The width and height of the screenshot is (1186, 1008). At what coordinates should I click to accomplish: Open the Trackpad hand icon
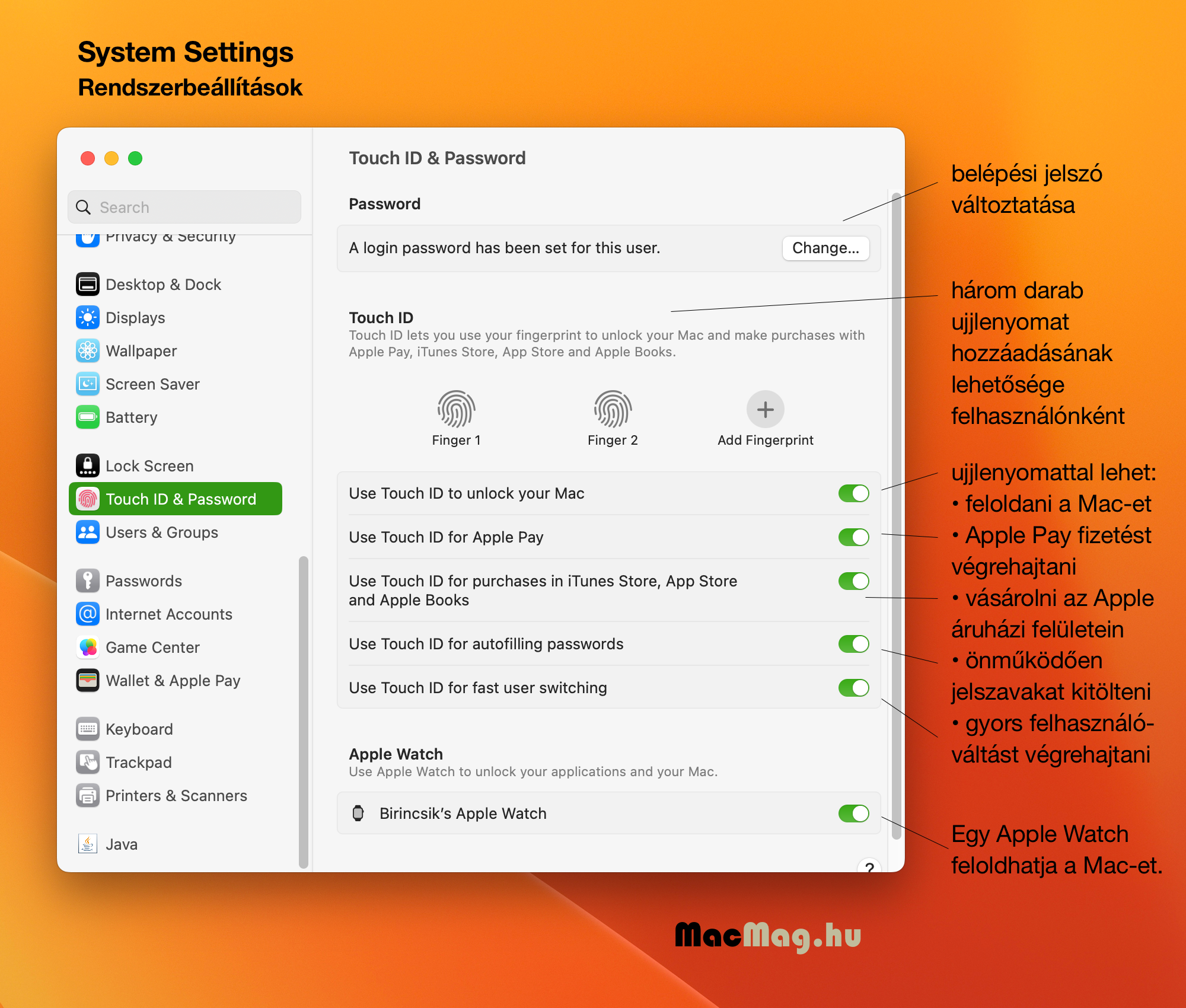88,763
